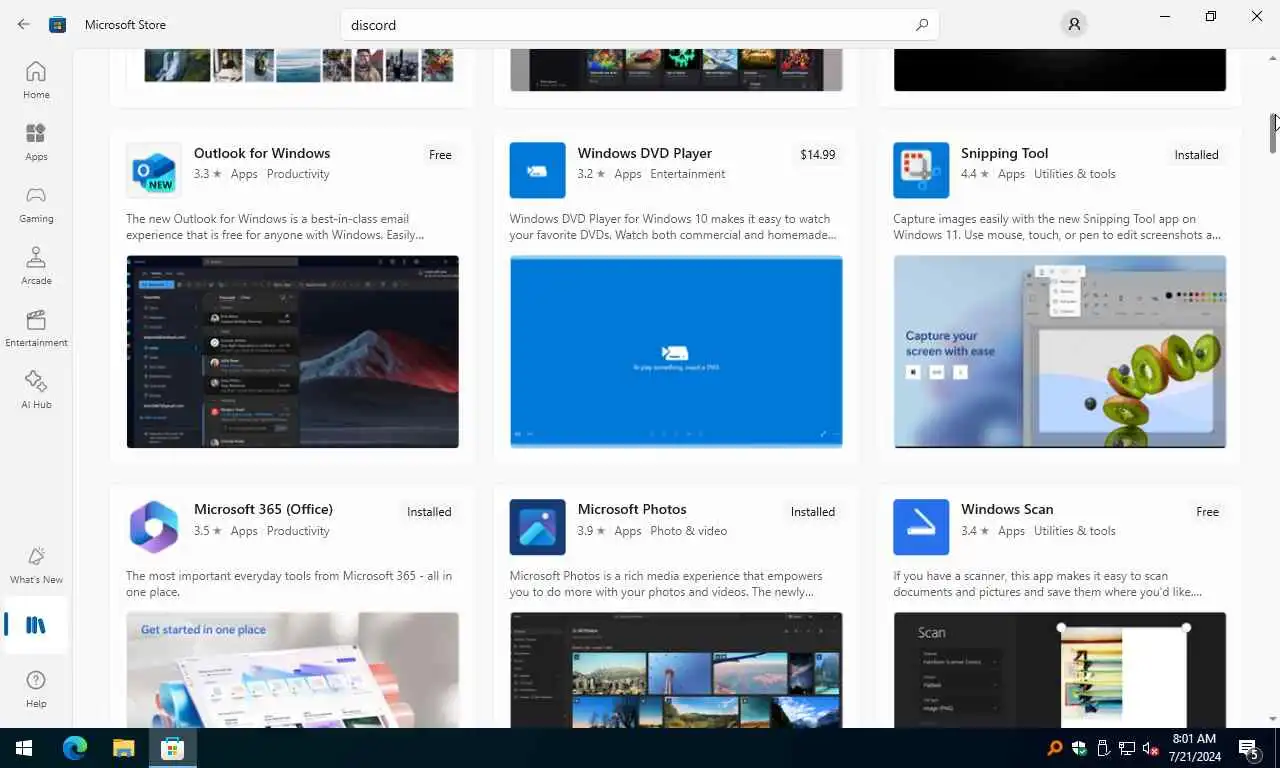The width and height of the screenshot is (1280, 768).
Task: Open the Windows Scan title
Action: (x=1007, y=509)
